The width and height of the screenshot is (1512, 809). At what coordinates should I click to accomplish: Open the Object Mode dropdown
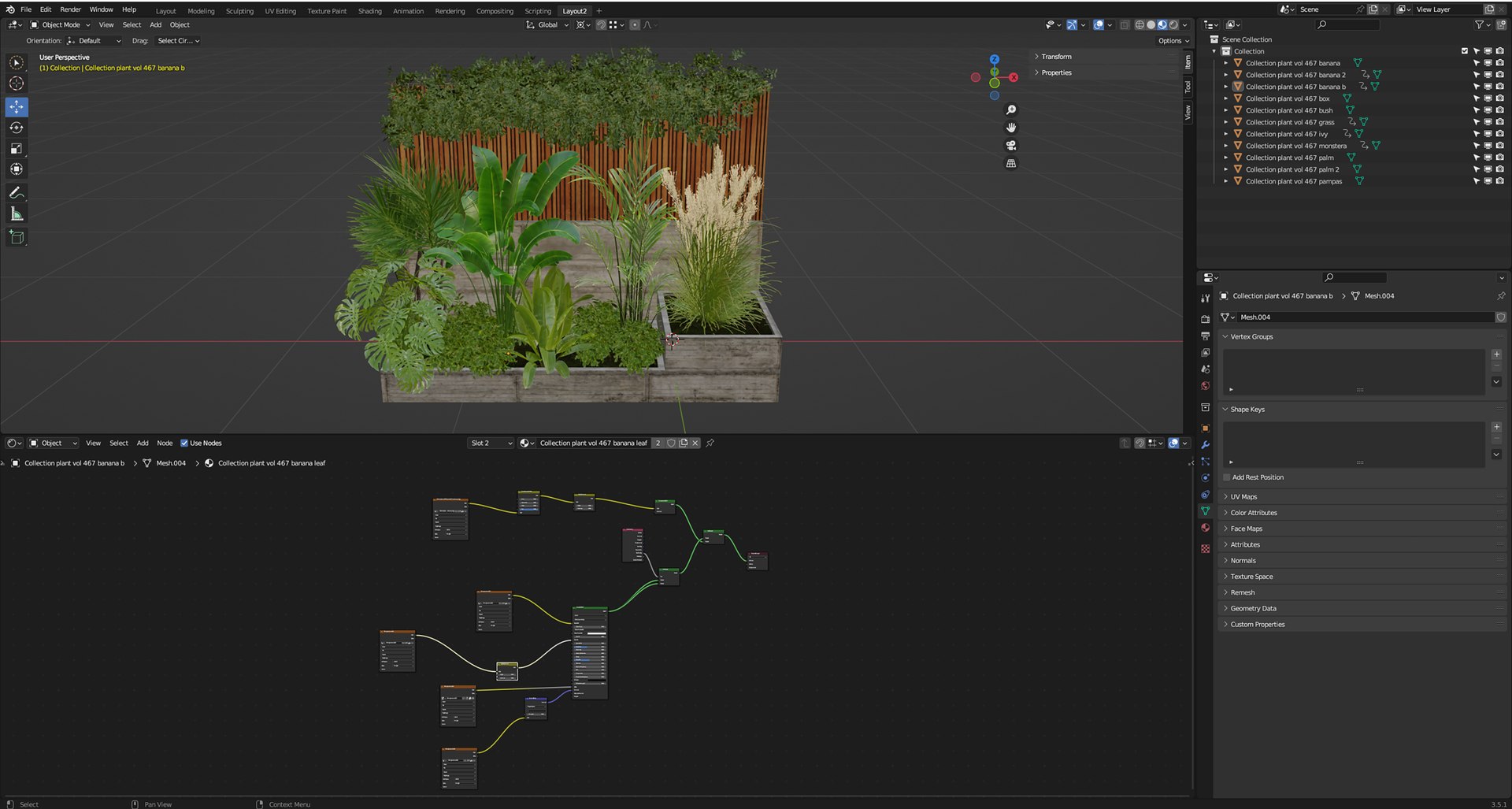[61, 25]
